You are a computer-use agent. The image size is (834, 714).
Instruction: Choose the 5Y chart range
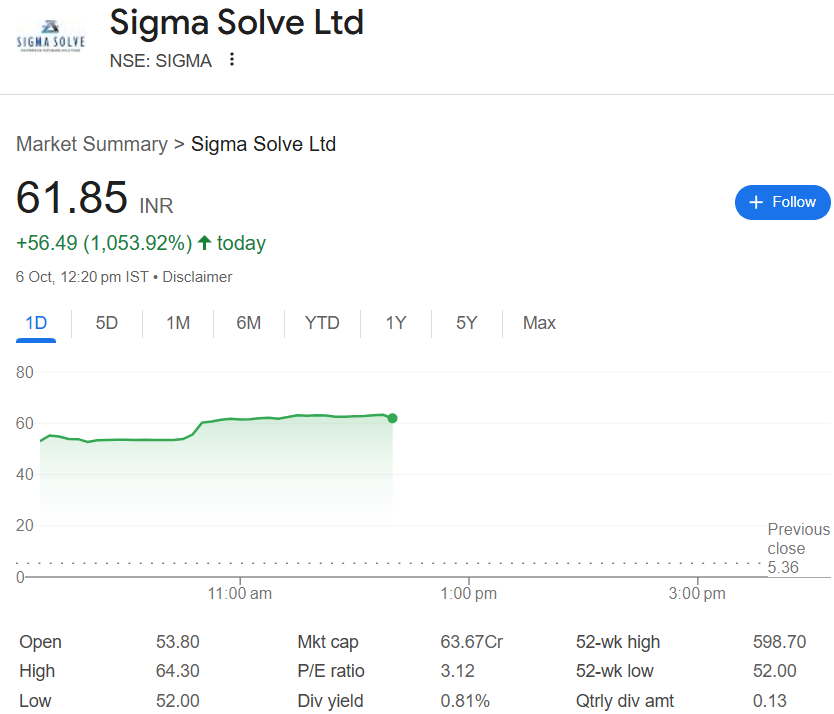[466, 323]
